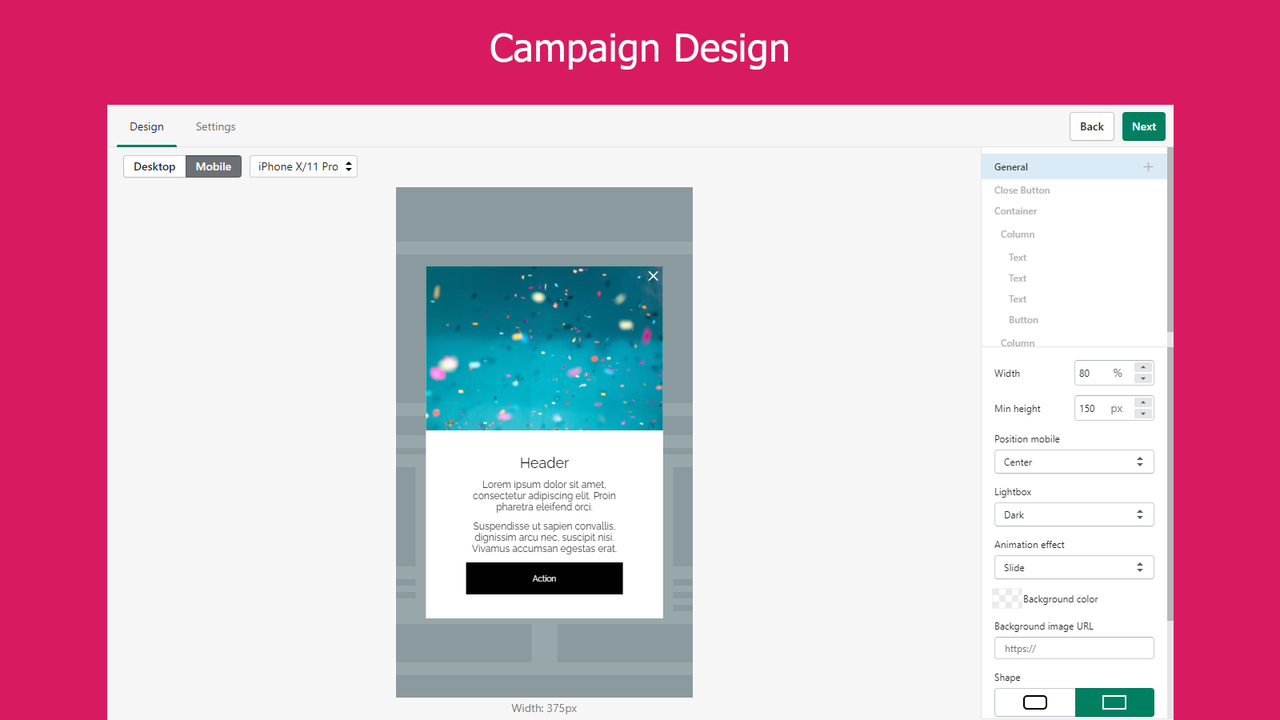Viewport: 1280px width, 720px height.
Task: Switch preview to Desktop mode
Action: point(154,166)
